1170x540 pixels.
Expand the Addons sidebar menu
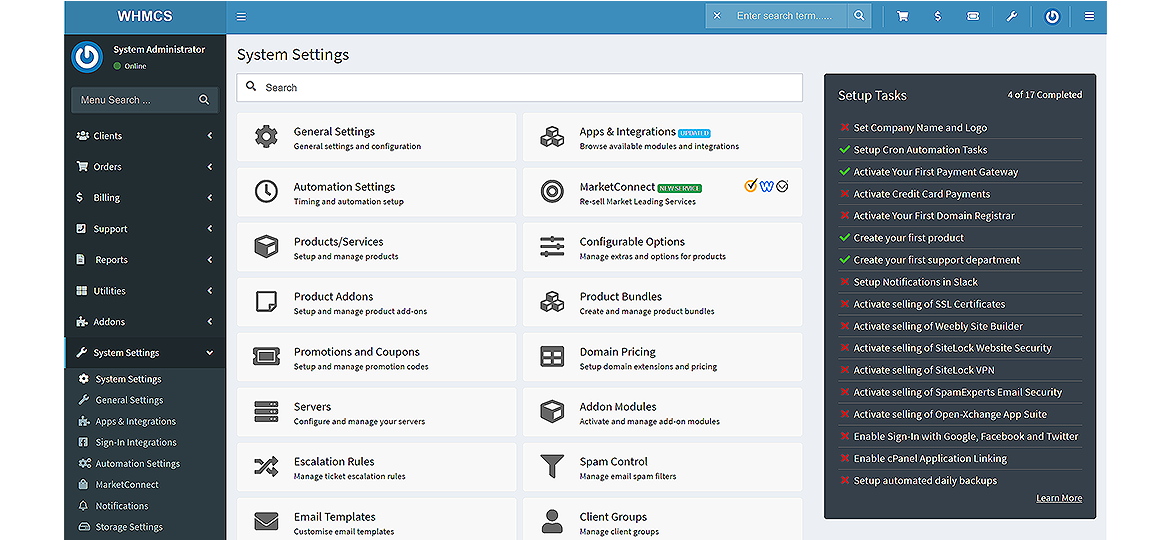click(145, 321)
